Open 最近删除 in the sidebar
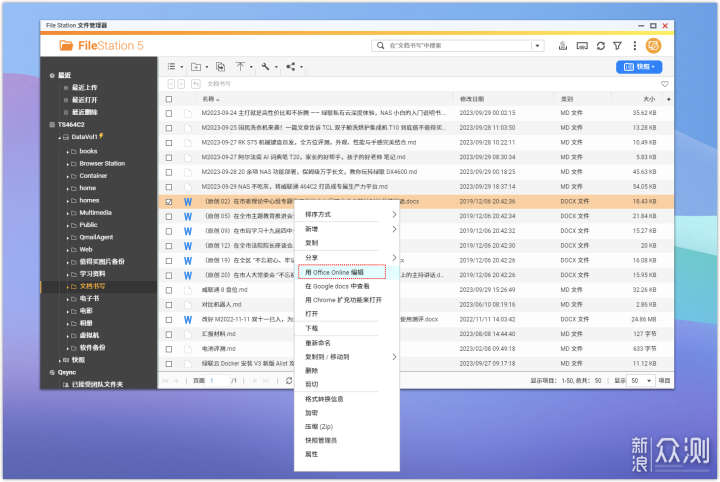This screenshot has width=720, height=482. pos(84,112)
